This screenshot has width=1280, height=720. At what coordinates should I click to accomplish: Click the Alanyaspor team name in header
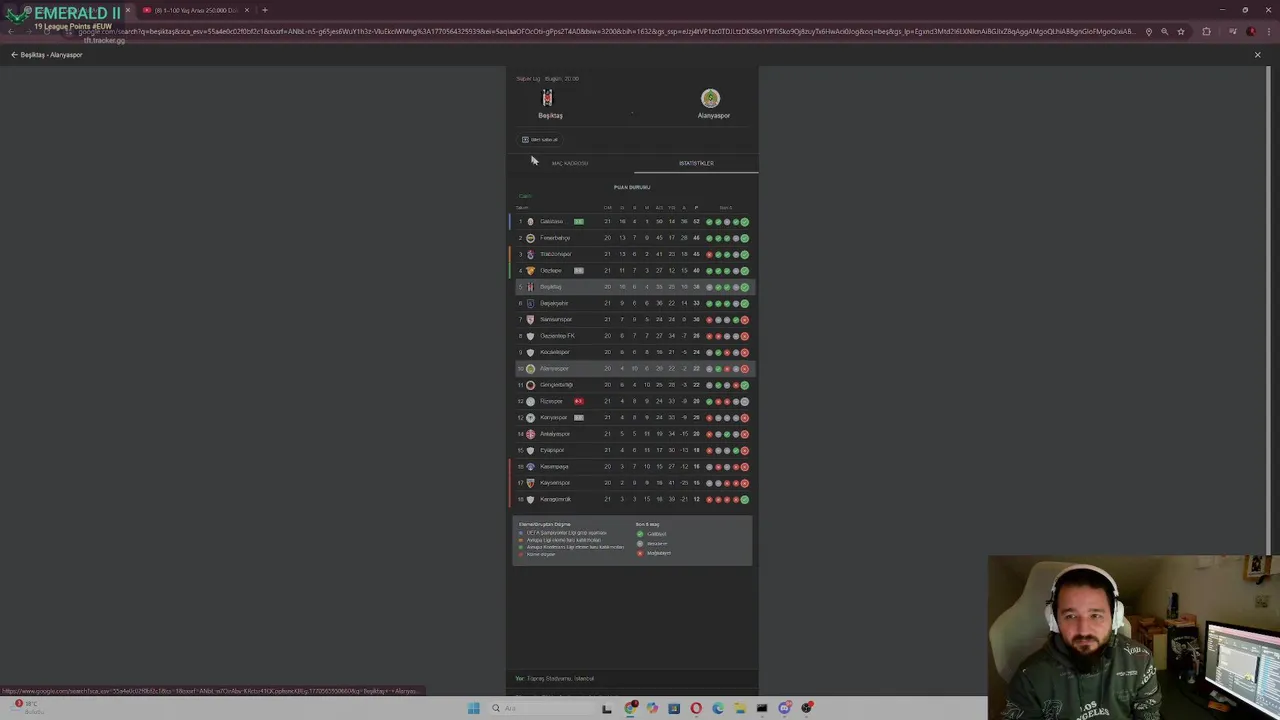click(x=714, y=115)
